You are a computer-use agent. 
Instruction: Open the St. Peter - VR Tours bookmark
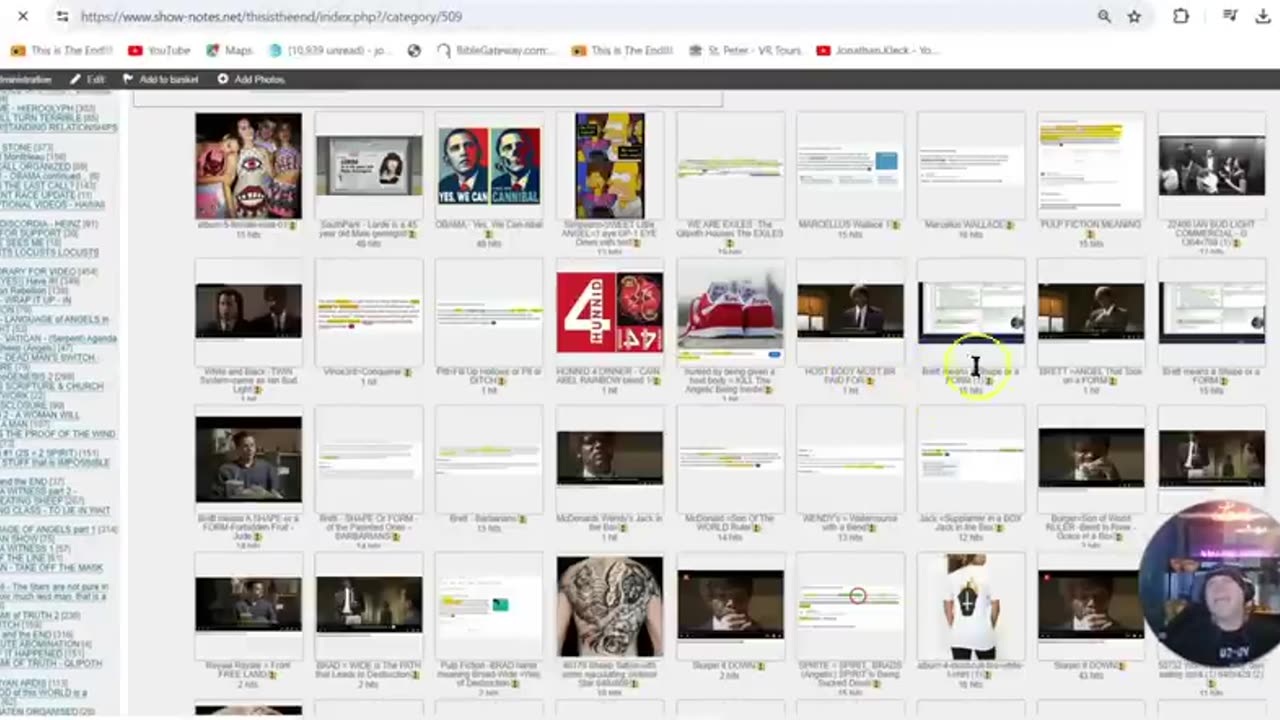tap(745, 50)
